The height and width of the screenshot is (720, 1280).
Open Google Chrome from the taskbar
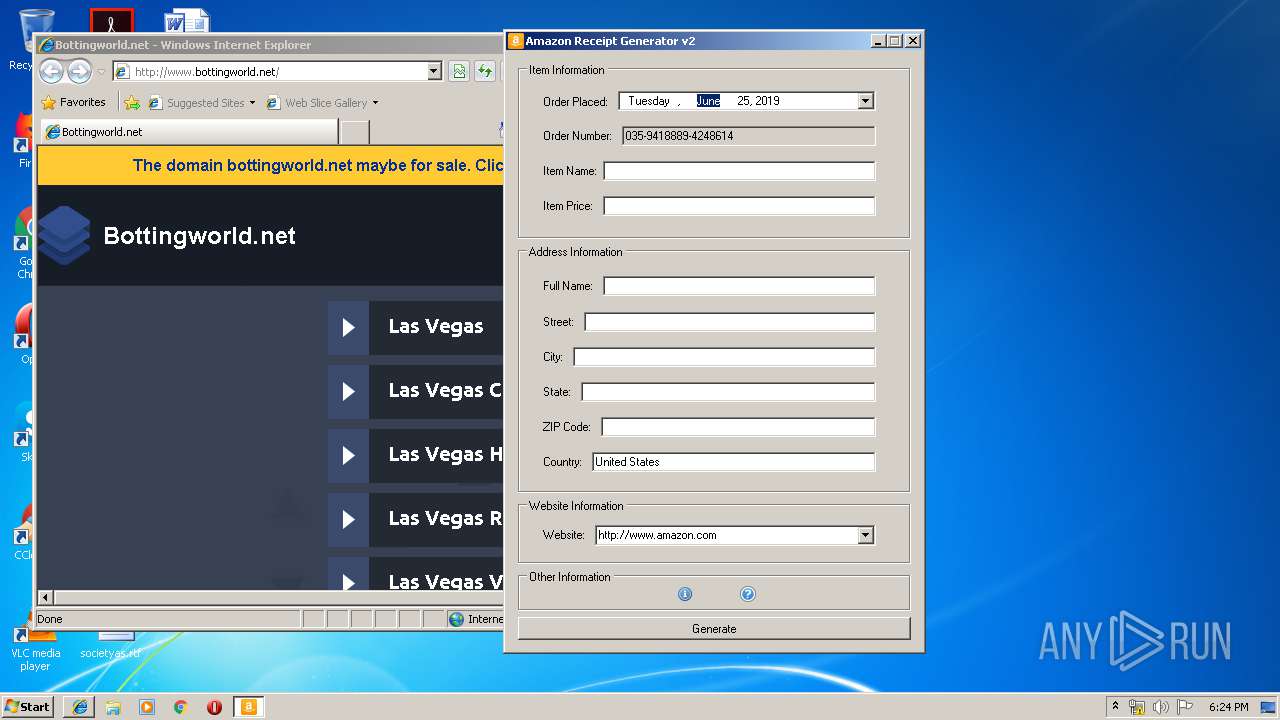pos(180,707)
